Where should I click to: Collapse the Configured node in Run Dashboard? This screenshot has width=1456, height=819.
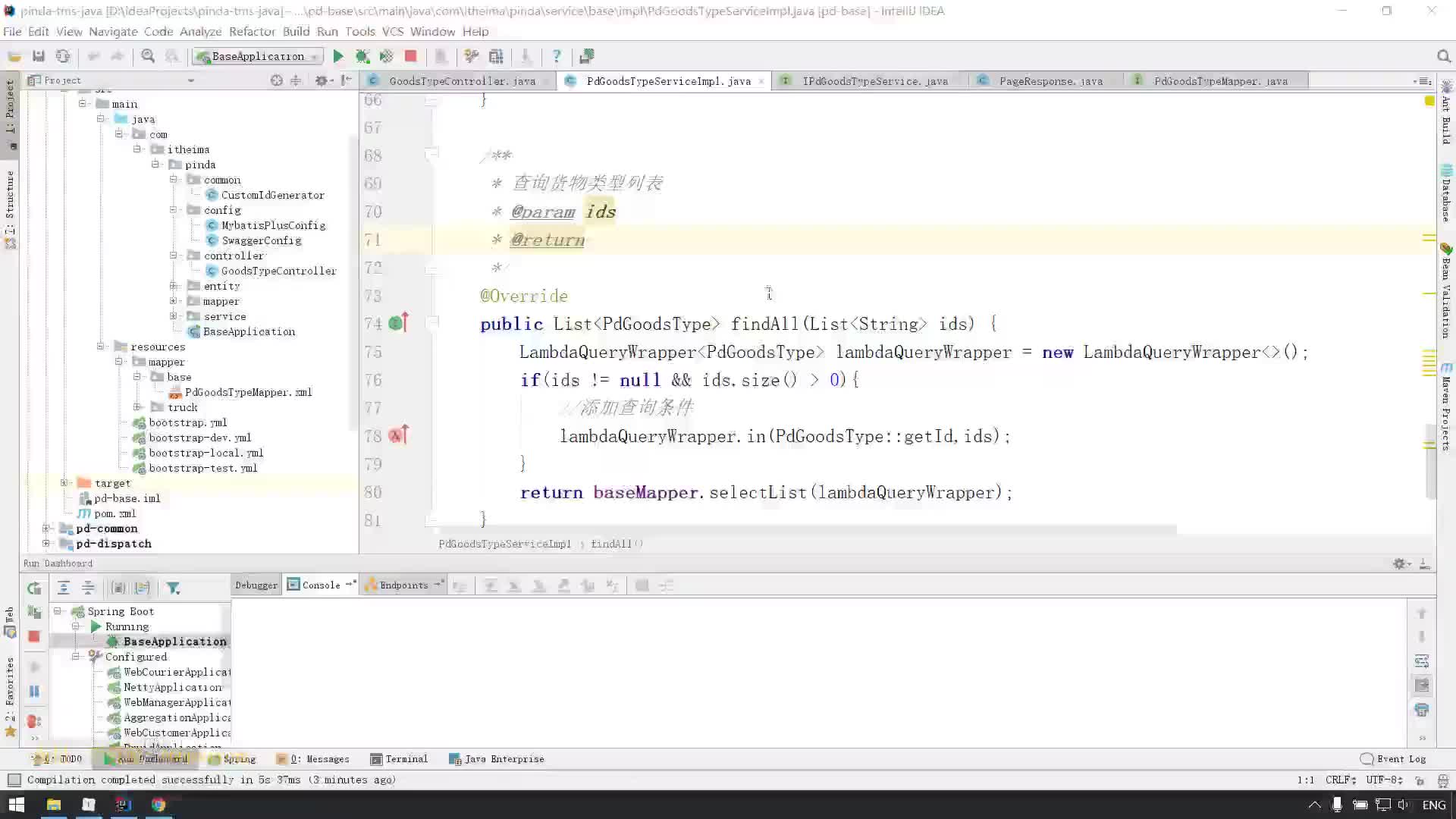tap(76, 657)
